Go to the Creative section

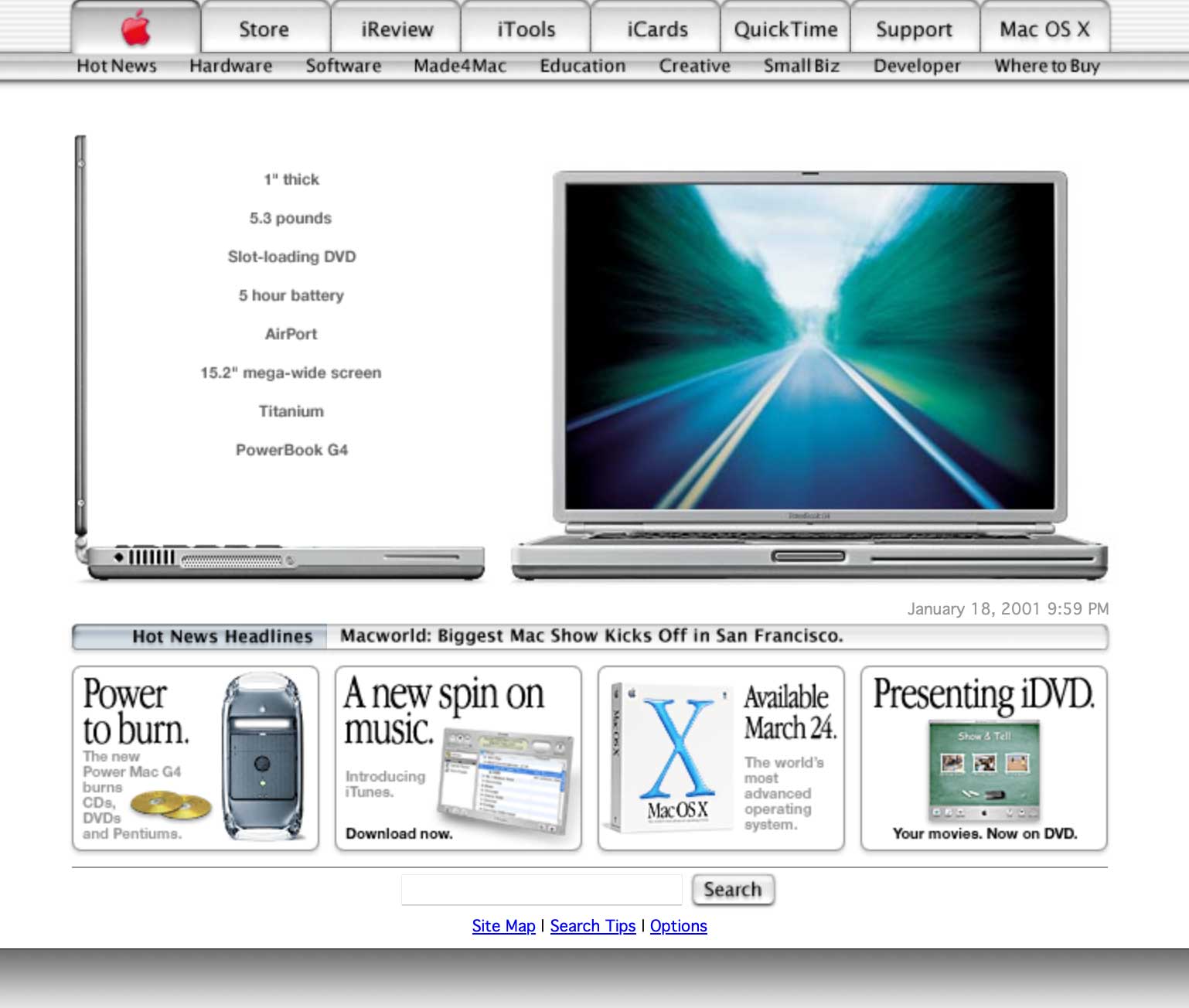point(695,66)
